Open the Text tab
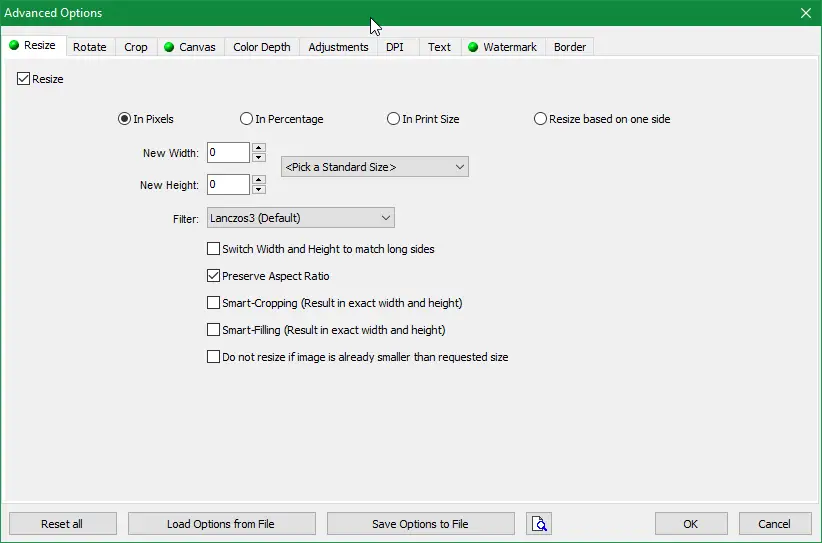 (x=439, y=47)
